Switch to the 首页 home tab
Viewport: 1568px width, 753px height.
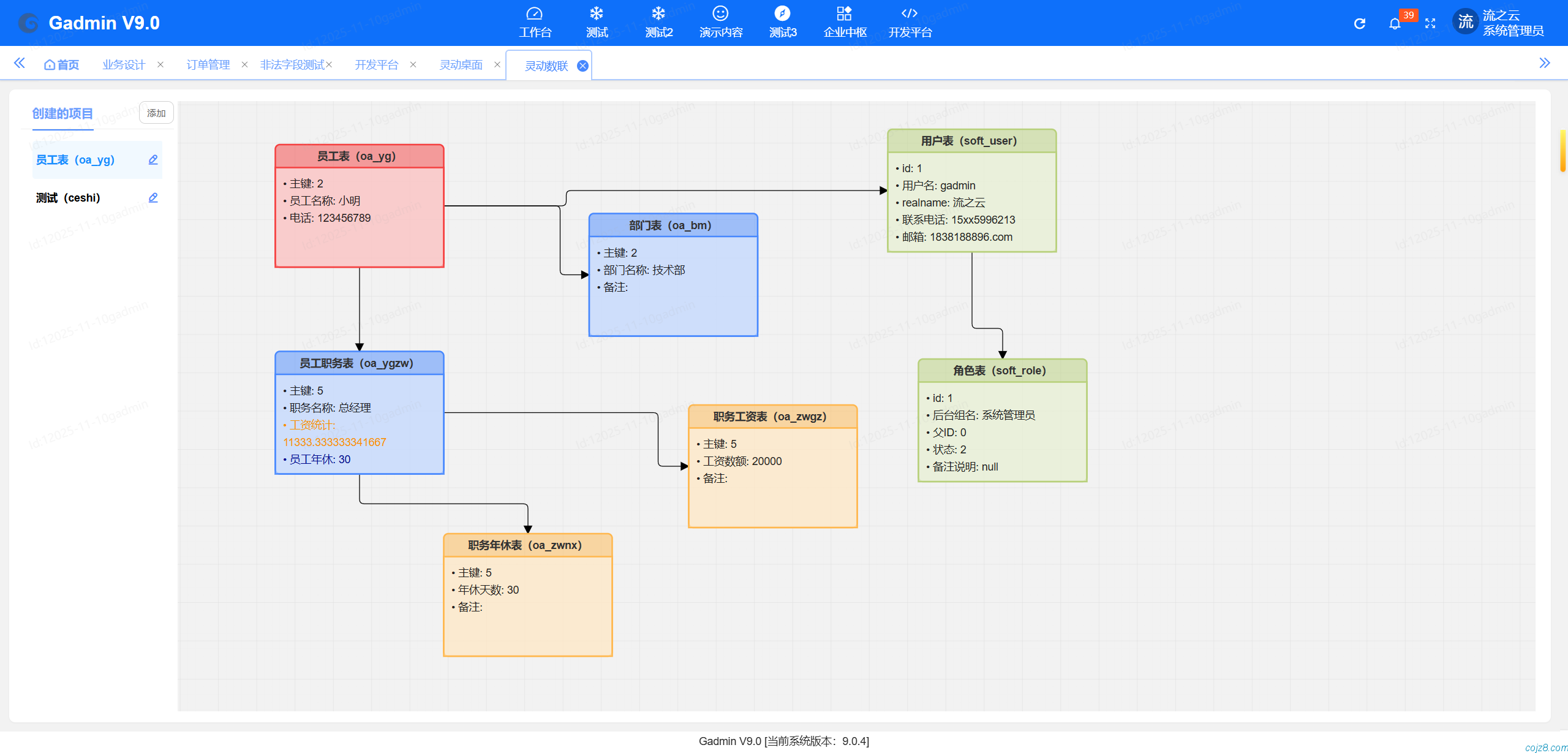pos(62,64)
